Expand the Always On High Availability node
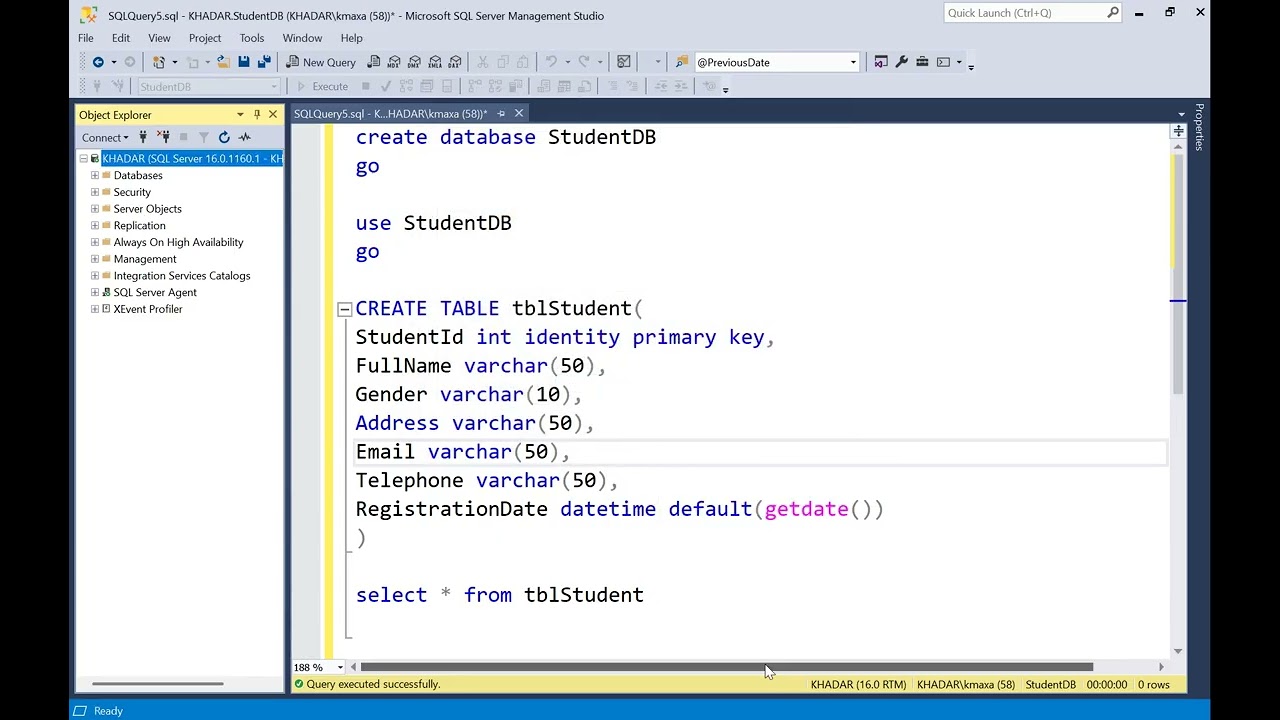The width and height of the screenshot is (1280, 720). tap(95, 242)
